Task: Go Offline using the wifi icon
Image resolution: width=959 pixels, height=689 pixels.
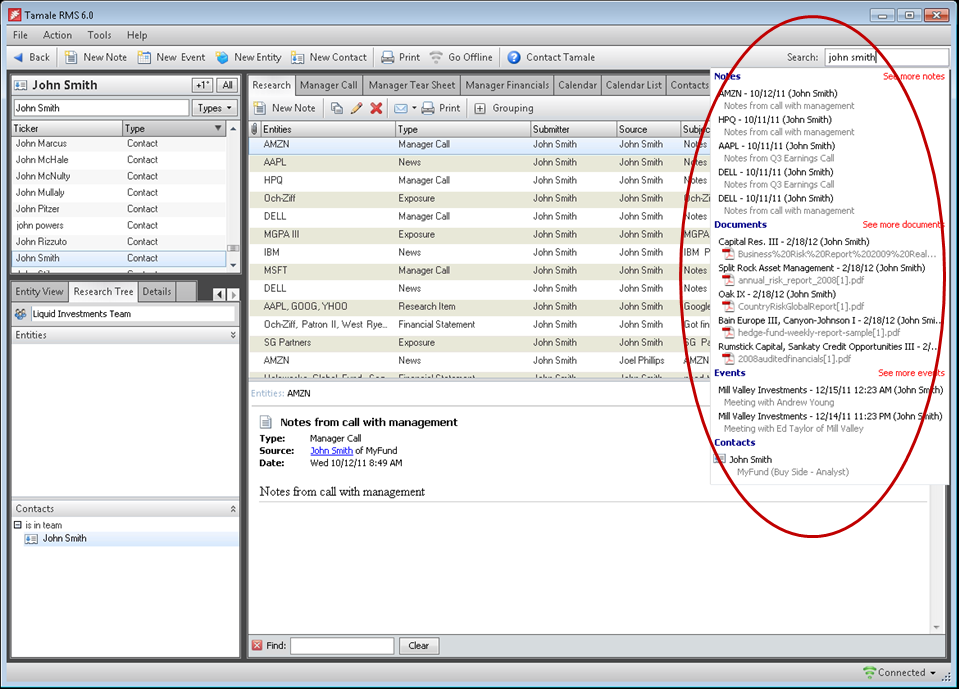Action: pos(436,57)
